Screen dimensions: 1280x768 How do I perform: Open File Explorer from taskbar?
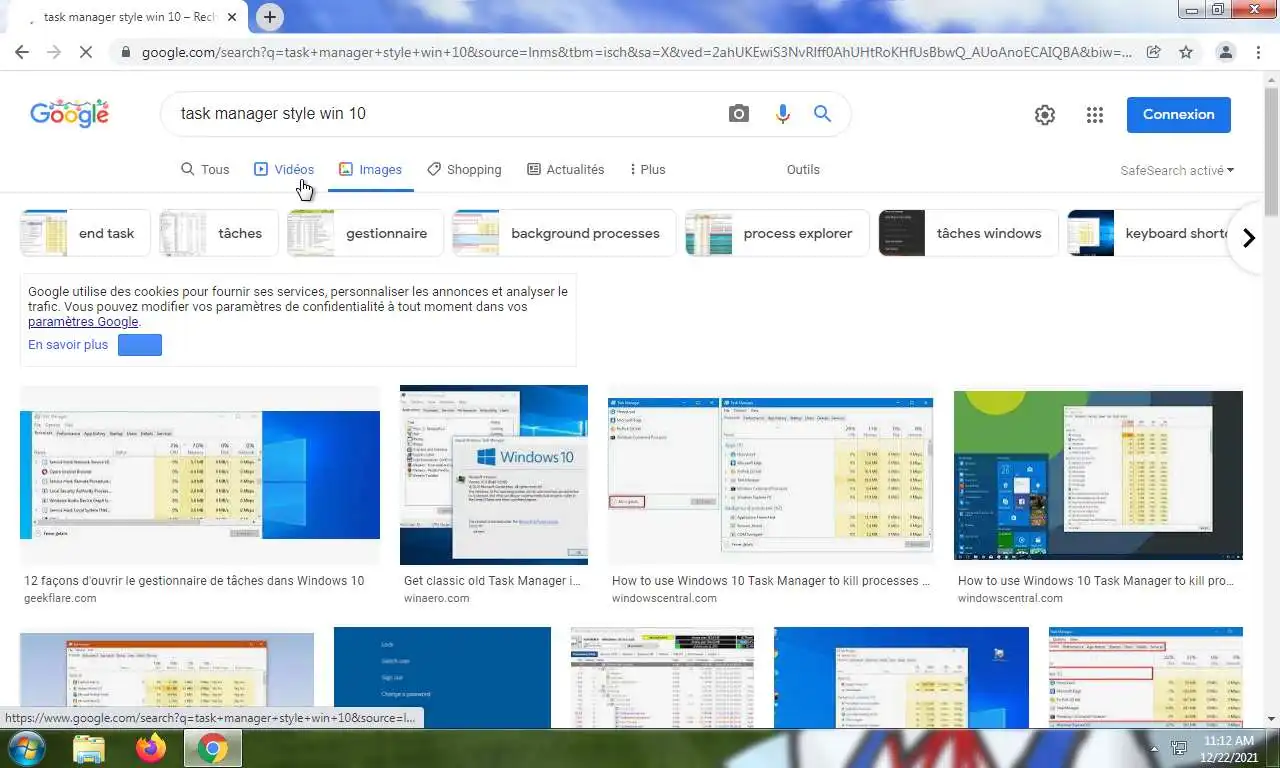(x=89, y=748)
